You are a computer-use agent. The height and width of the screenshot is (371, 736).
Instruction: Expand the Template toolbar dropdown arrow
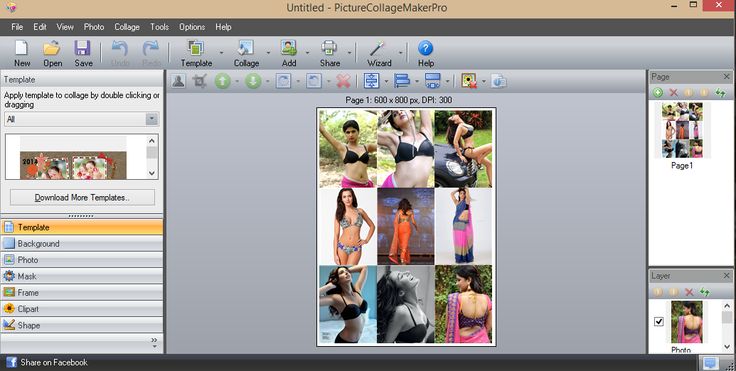221,53
